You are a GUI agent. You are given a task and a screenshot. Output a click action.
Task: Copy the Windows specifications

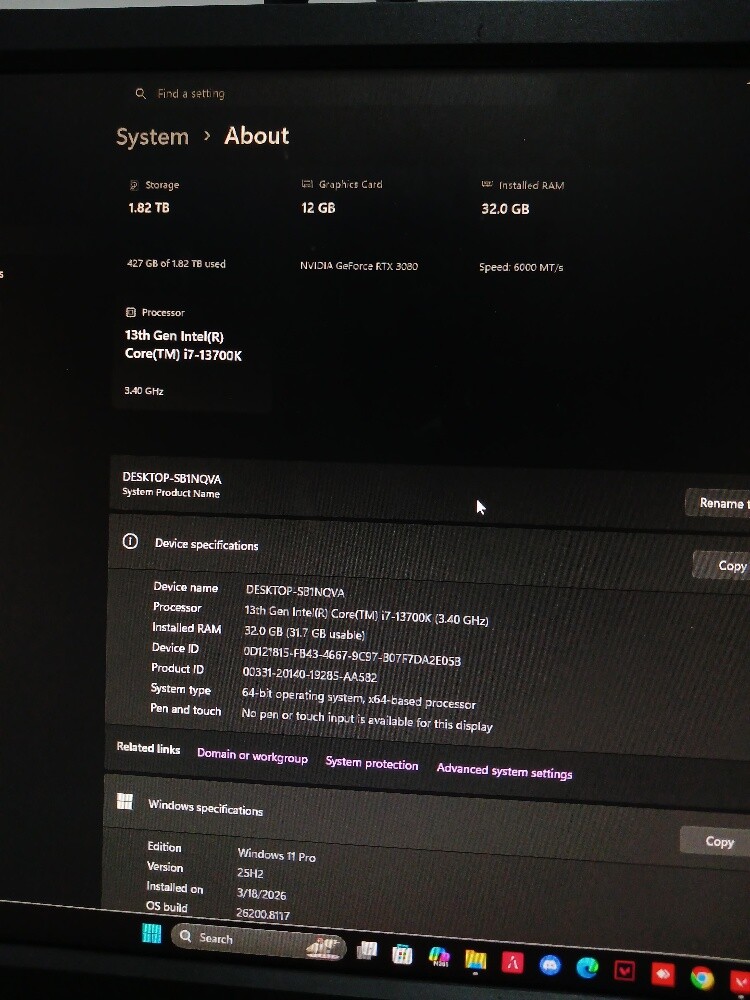click(716, 841)
